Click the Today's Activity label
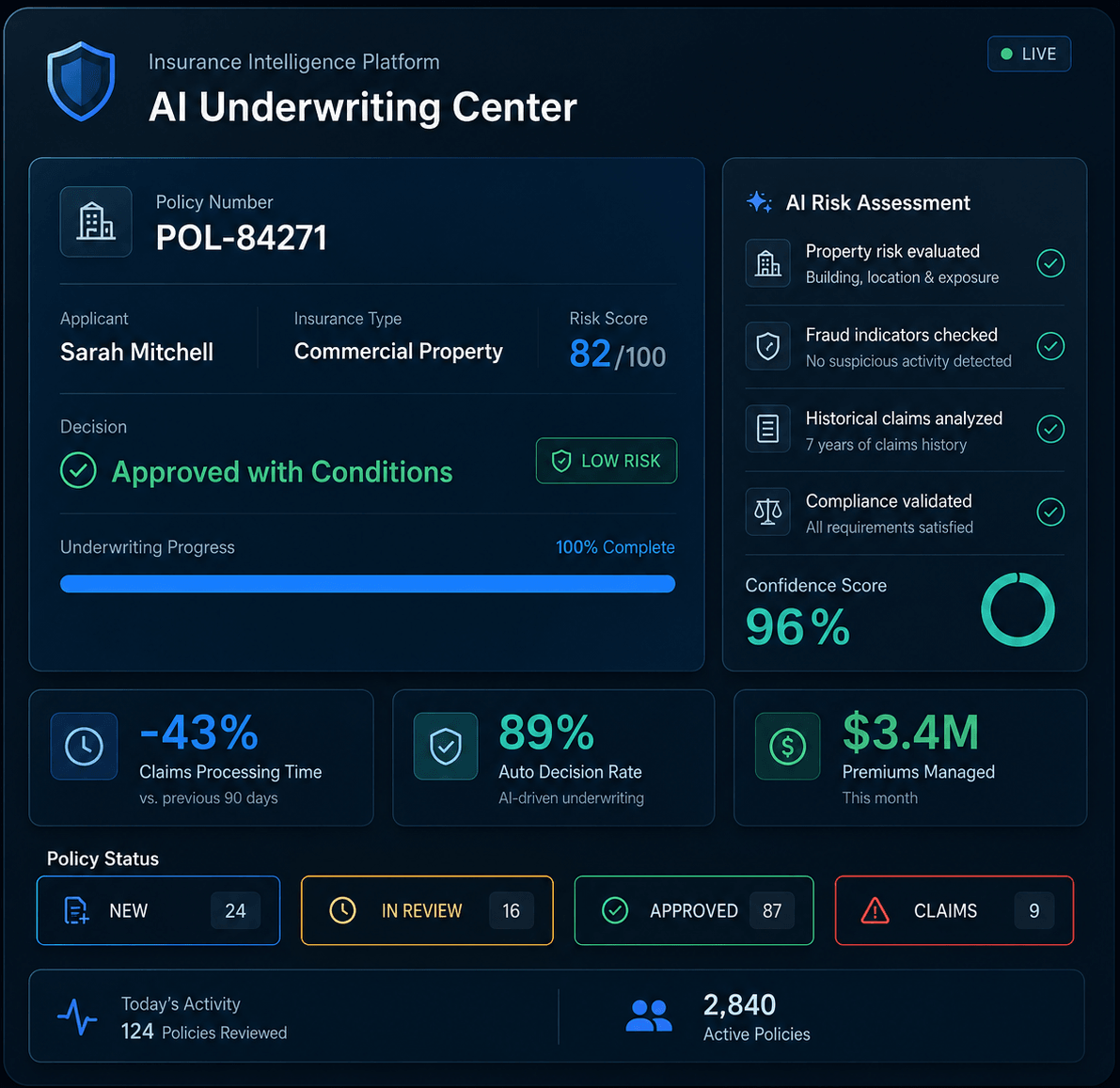This screenshot has height=1088, width=1120. [181, 1003]
